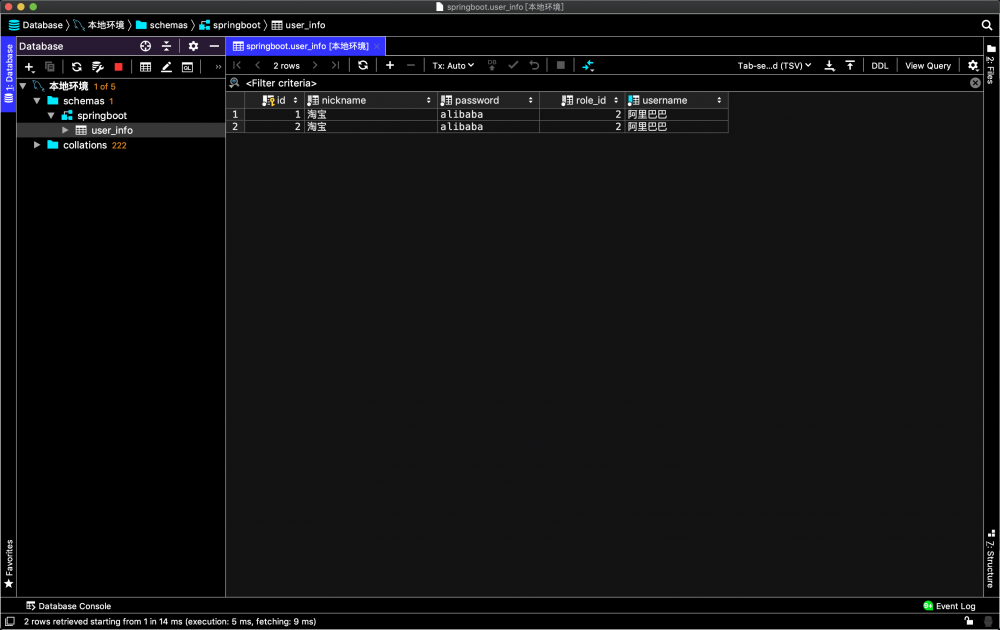Collapse the springboot schema node

pyautogui.click(x=51, y=115)
